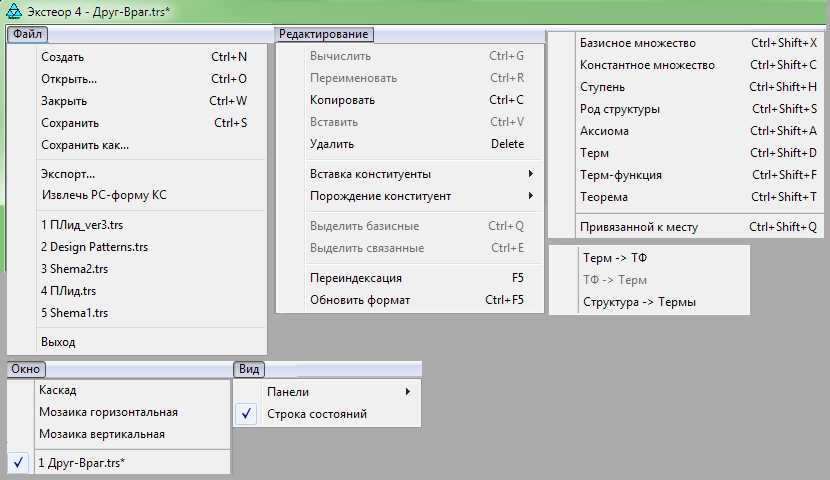Select Сохранить как... in the file menu

coord(85,145)
